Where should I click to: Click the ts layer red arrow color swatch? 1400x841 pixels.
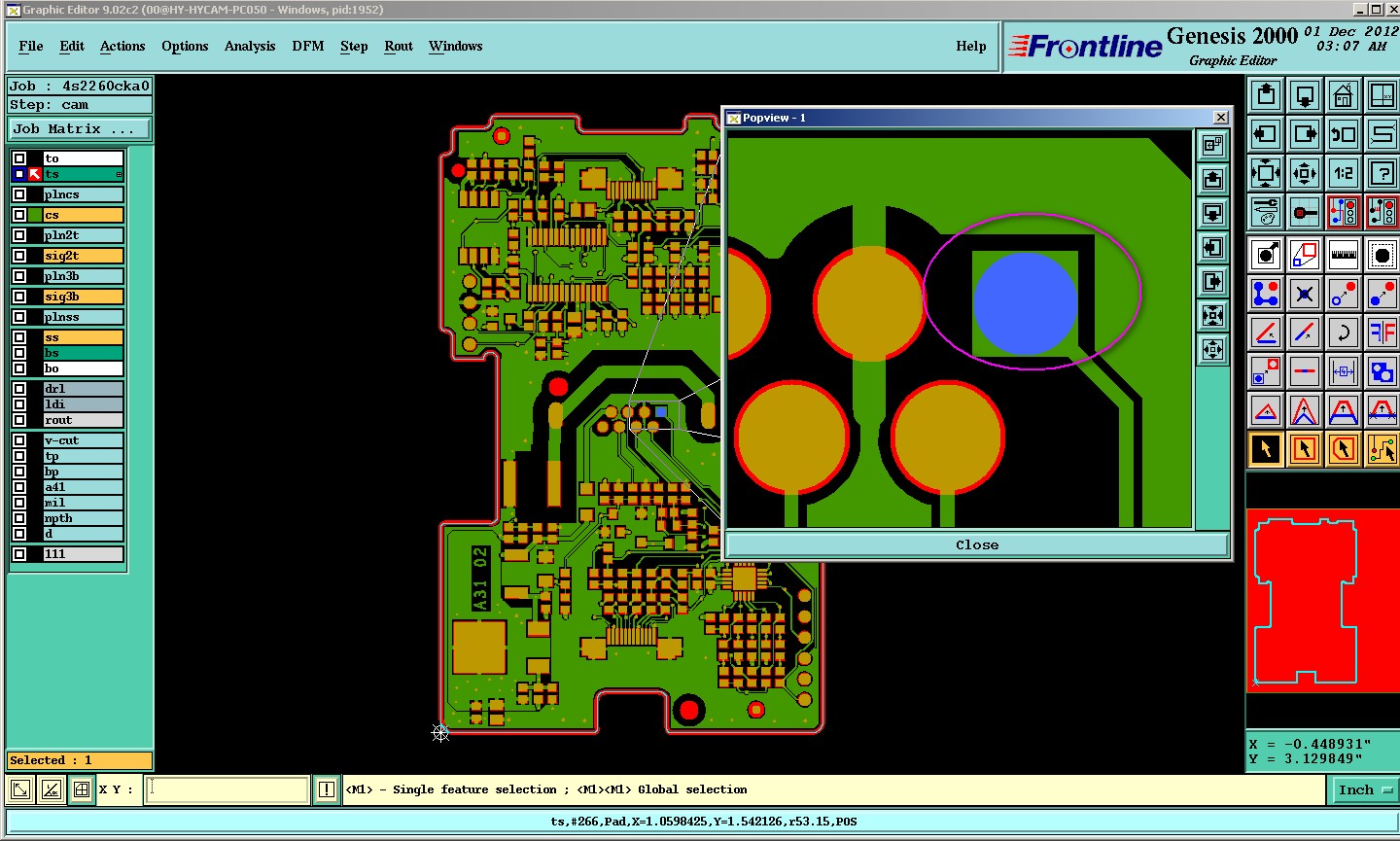point(35,174)
